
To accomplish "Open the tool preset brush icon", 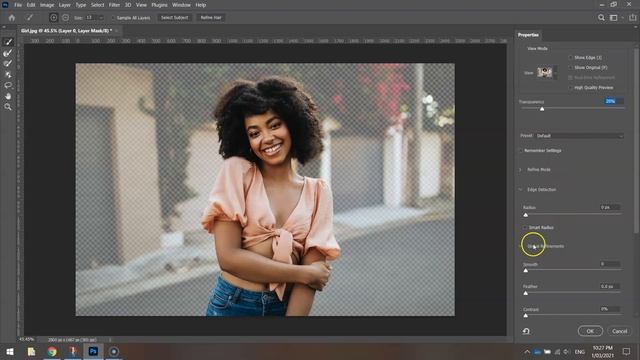I will point(29,18).
